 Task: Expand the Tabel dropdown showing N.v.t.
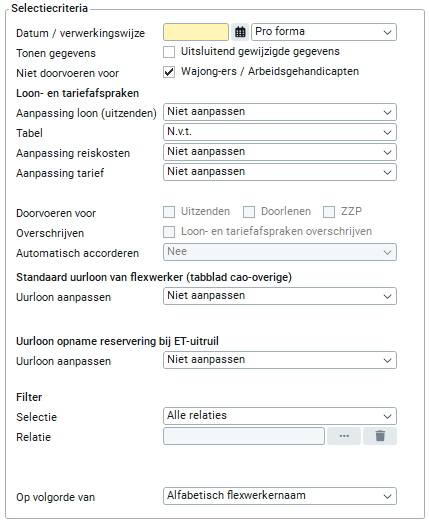tap(280, 132)
